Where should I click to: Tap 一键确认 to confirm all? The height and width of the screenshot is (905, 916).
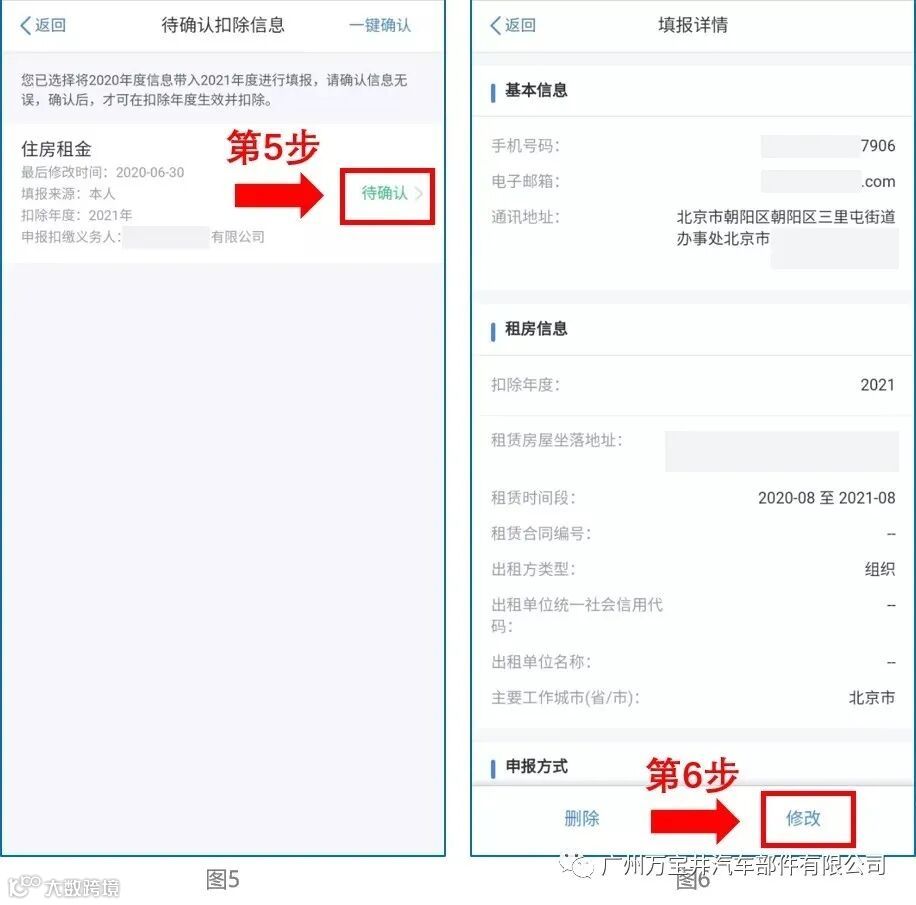click(x=380, y=25)
